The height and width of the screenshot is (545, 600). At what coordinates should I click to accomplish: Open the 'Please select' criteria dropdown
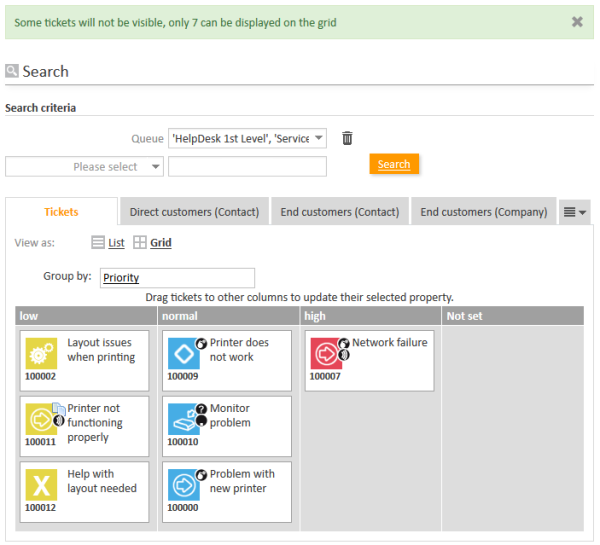pyautogui.click(x=84, y=167)
